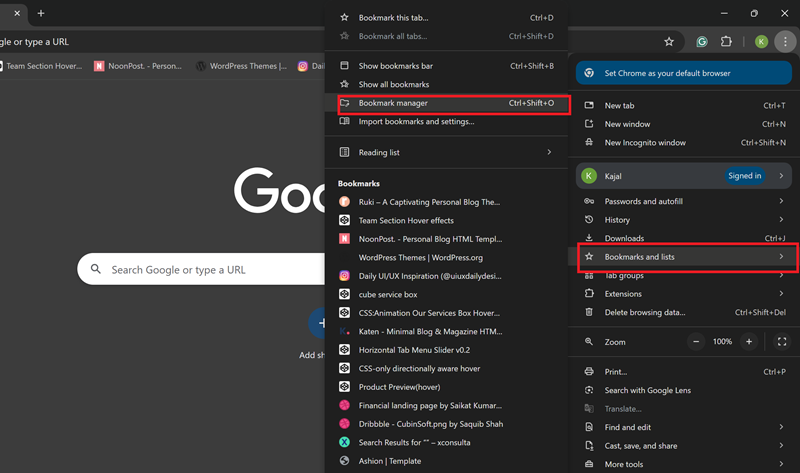Screen dimensions: 800x473
Task: Open Team Section Hover bookmark in bookmarks bar
Action: coord(41,66)
